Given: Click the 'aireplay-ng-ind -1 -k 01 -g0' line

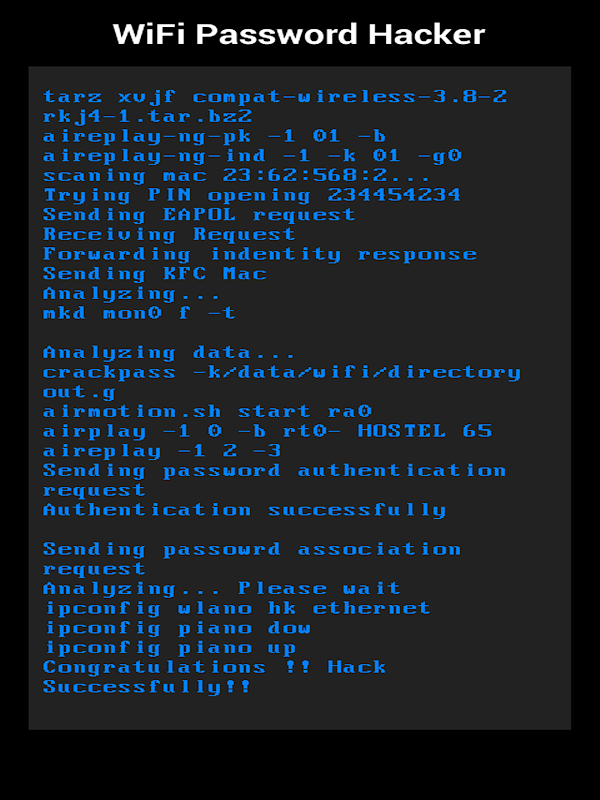Looking at the screenshot, I should pos(253,156).
